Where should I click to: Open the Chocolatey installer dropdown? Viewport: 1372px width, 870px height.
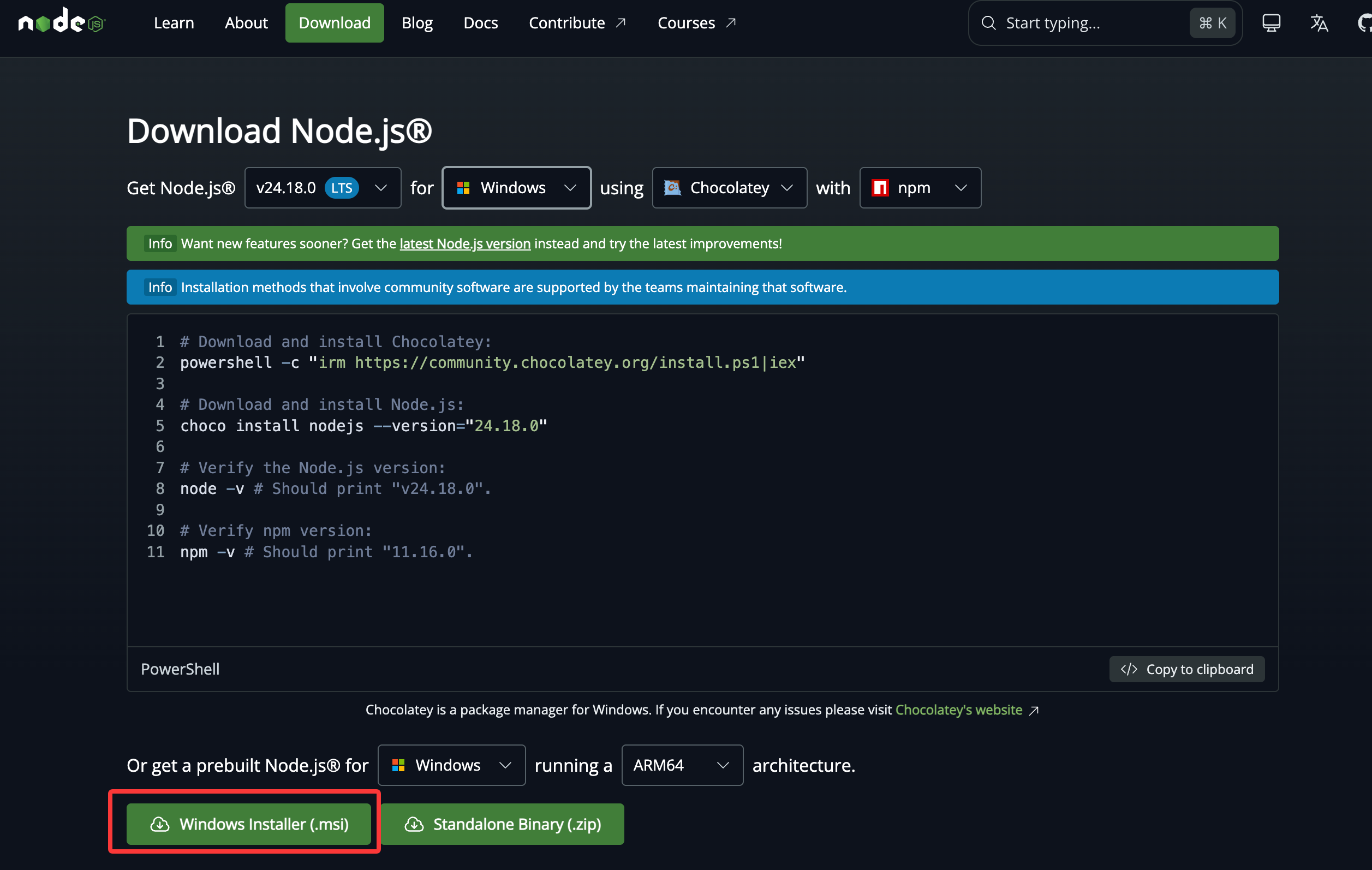pos(729,187)
